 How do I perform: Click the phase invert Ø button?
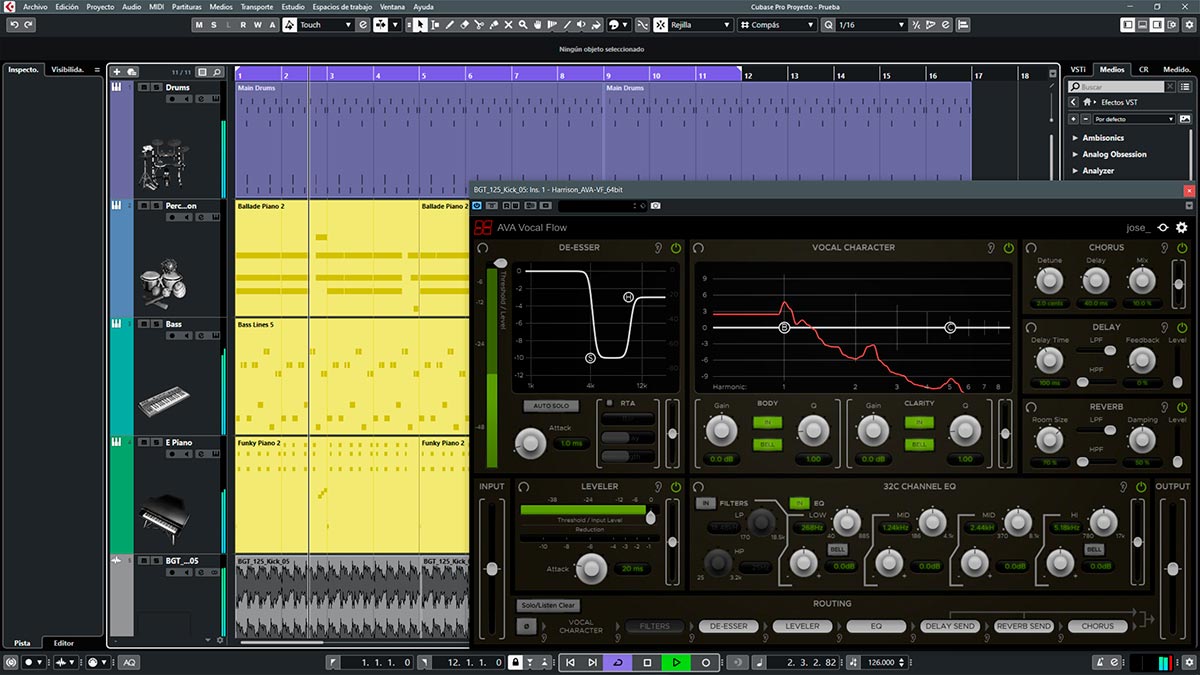(526, 626)
